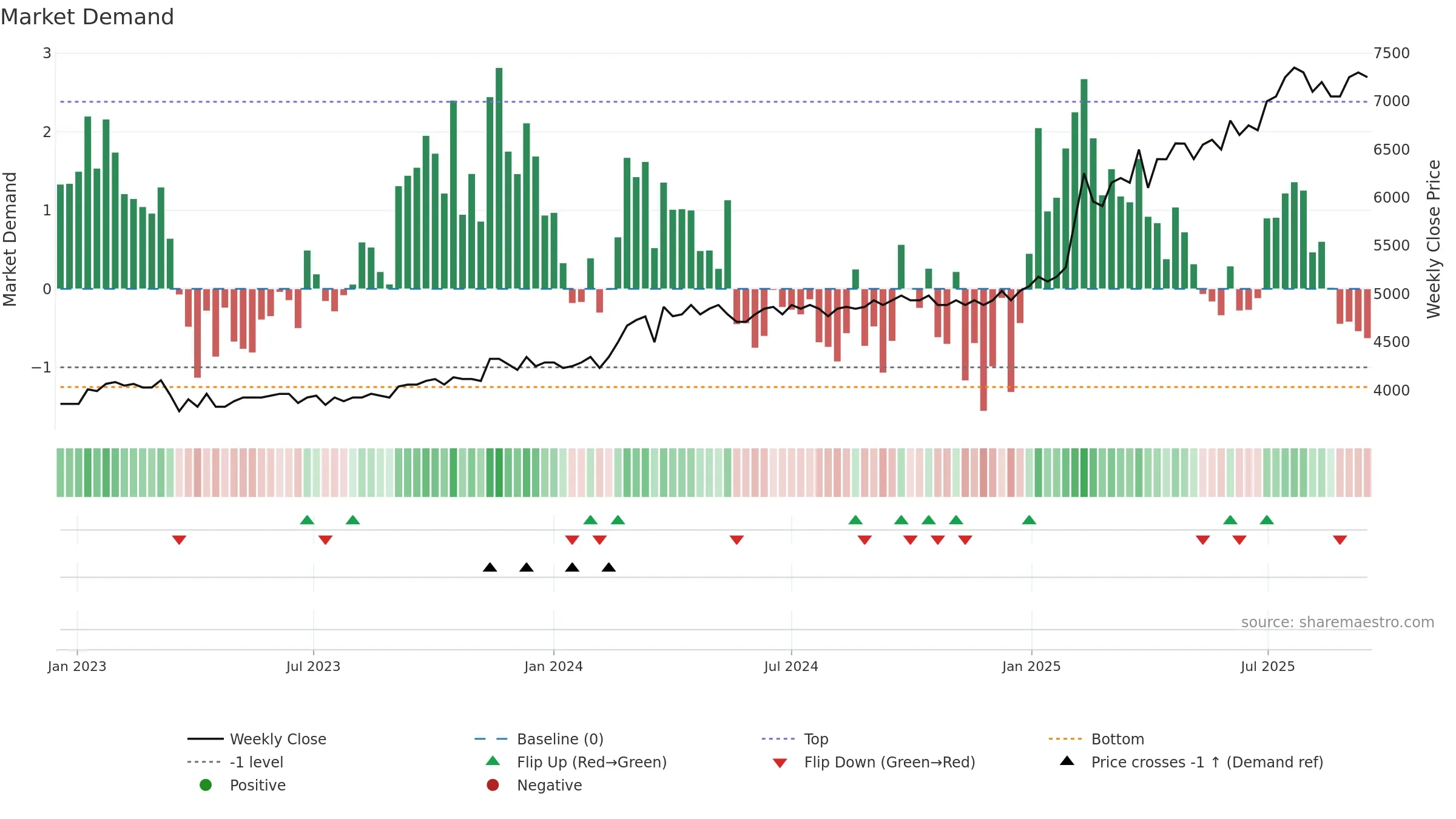Click the 7000 right-axis tick label
The image size is (1456, 819).
point(1392,101)
